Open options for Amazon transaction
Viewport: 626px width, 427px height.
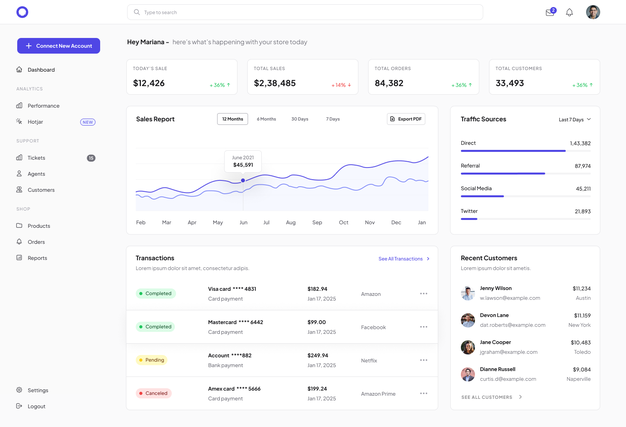[x=423, y=294]
